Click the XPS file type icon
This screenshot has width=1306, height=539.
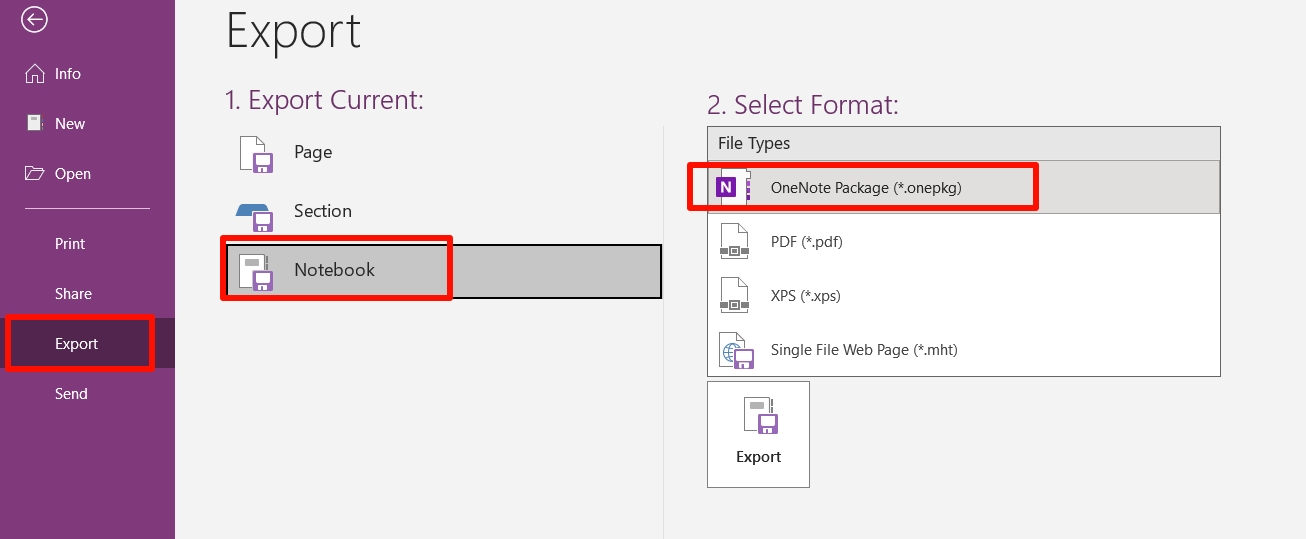click(734, 295)
